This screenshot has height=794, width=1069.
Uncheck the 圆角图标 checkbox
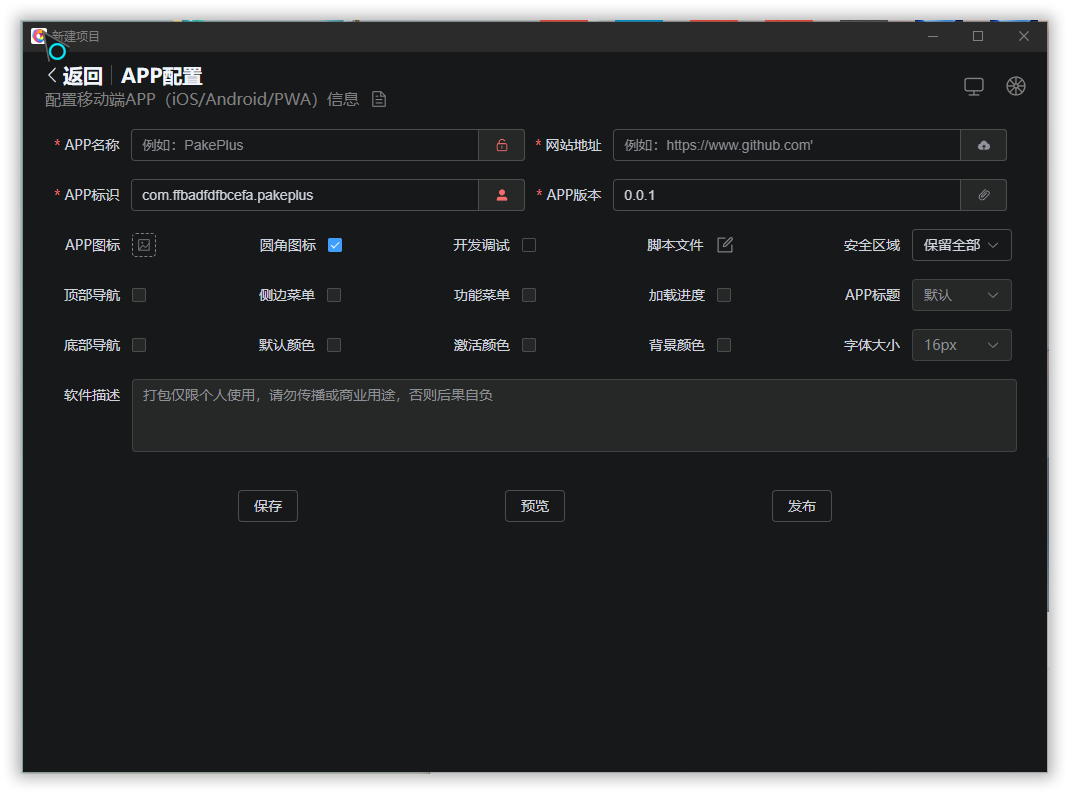coord(335,245)
